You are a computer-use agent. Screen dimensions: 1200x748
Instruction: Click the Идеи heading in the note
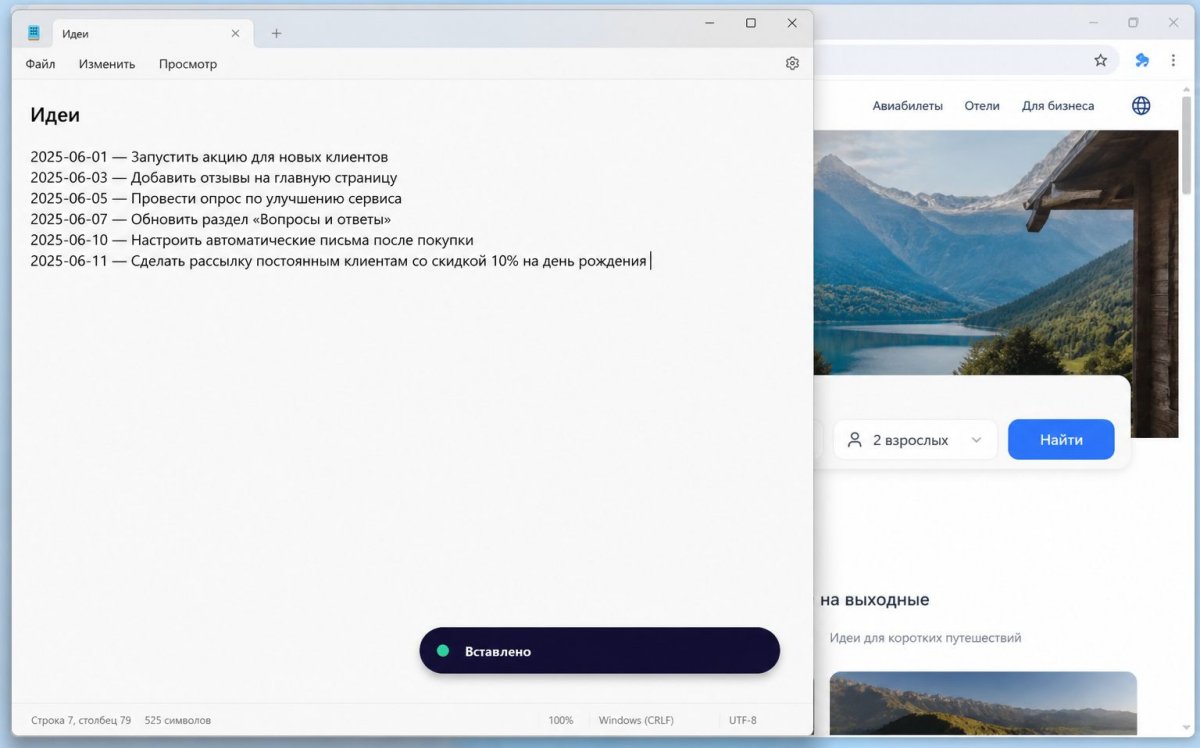point(55,115)
